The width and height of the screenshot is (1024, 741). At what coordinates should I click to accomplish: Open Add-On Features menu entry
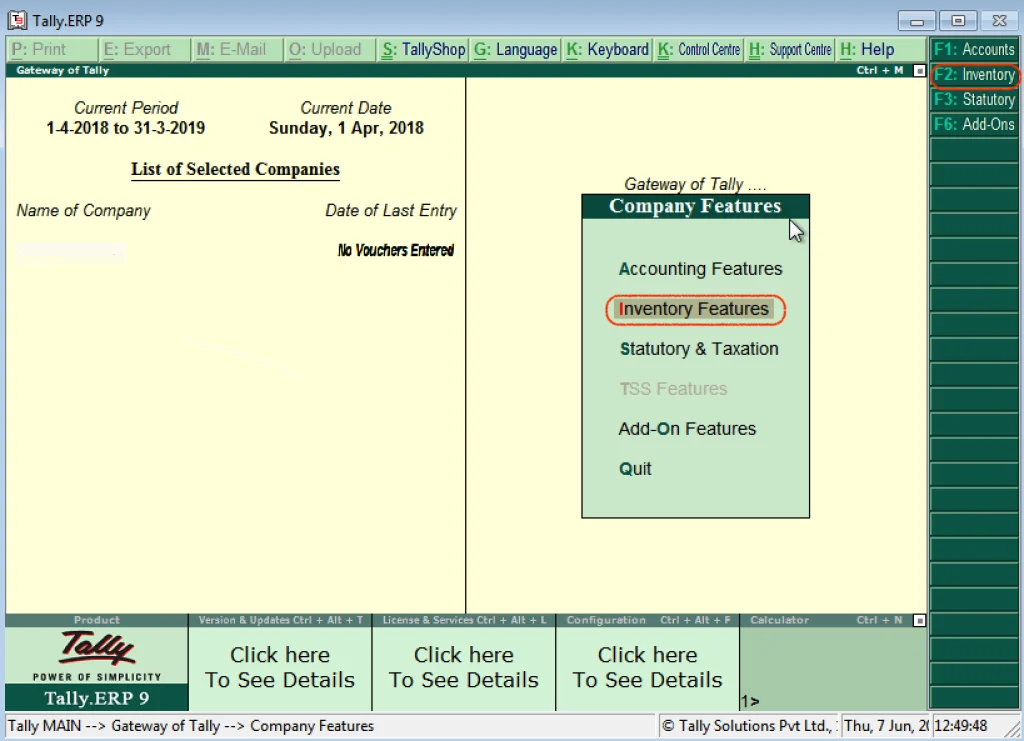687,429
